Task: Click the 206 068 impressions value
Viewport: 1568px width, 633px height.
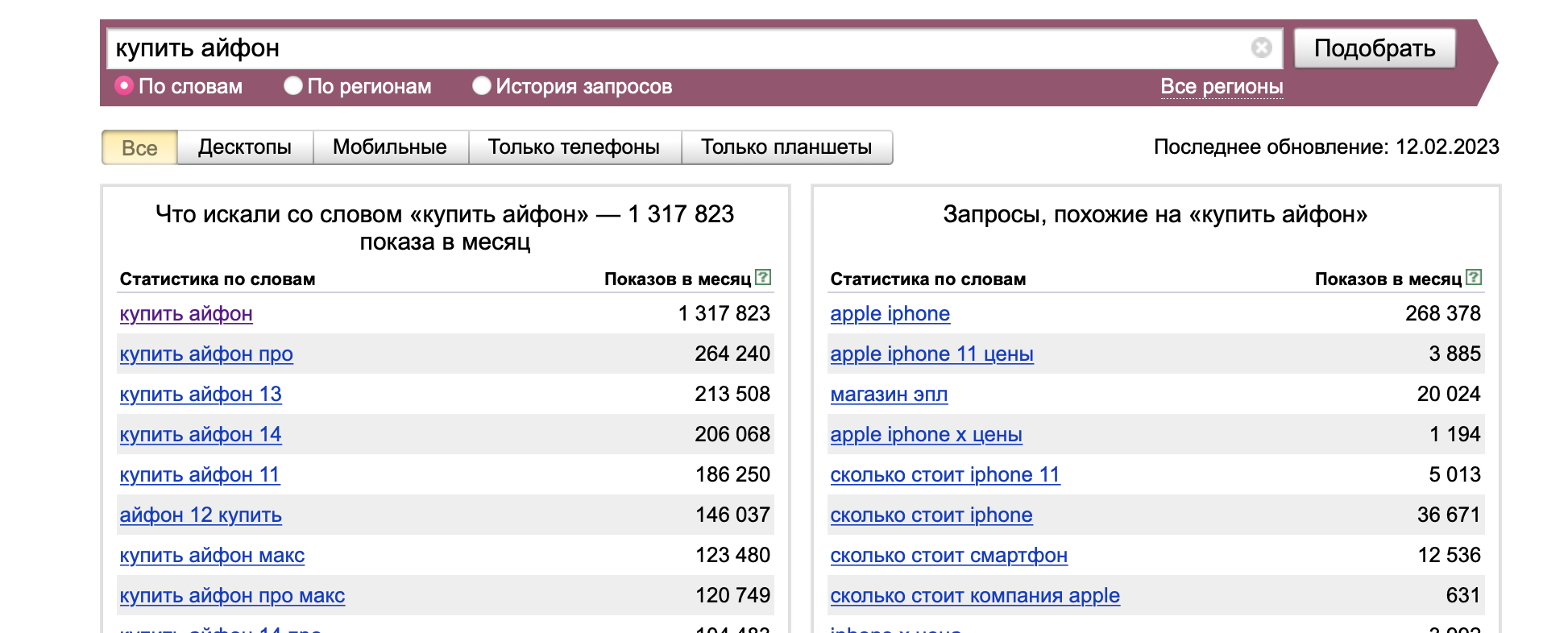Action: (732, 434)
